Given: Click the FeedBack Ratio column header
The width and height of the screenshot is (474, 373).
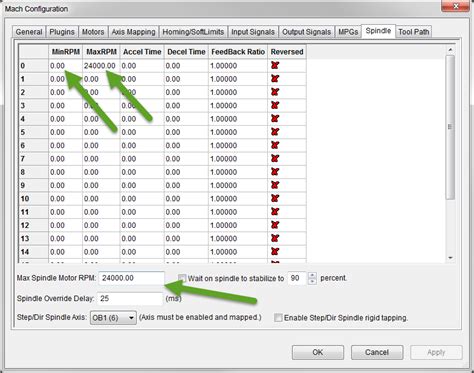Looking at the screenshot, I should [x=238, y=52].
